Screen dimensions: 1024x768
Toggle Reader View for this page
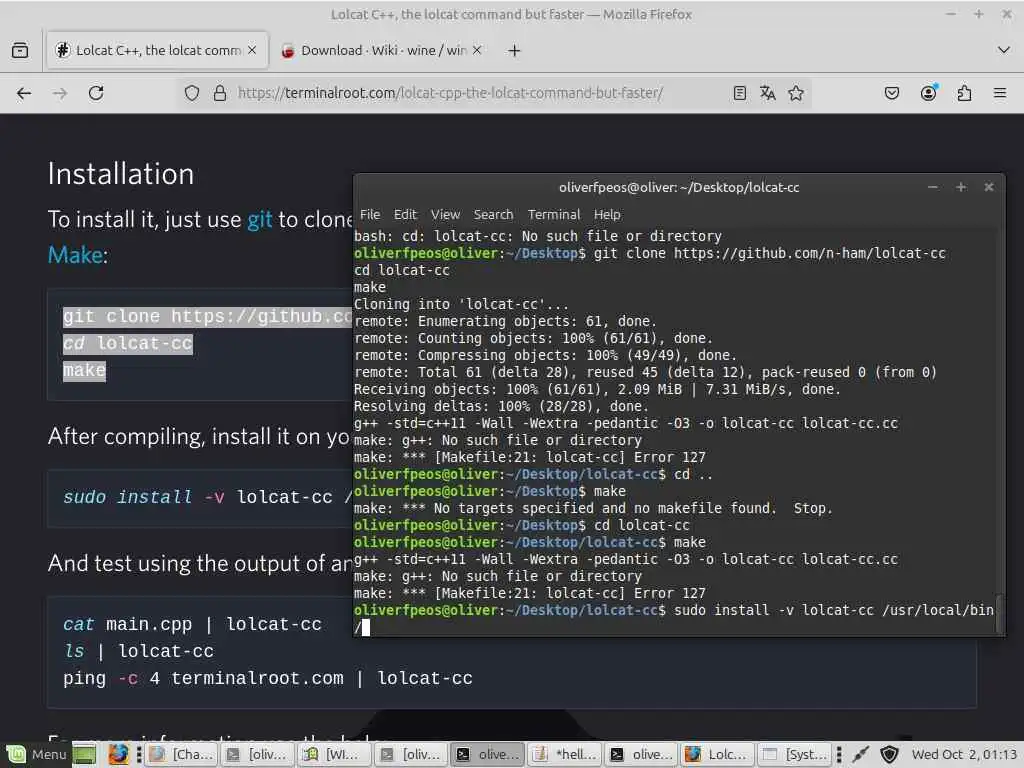tap(739, 93)
